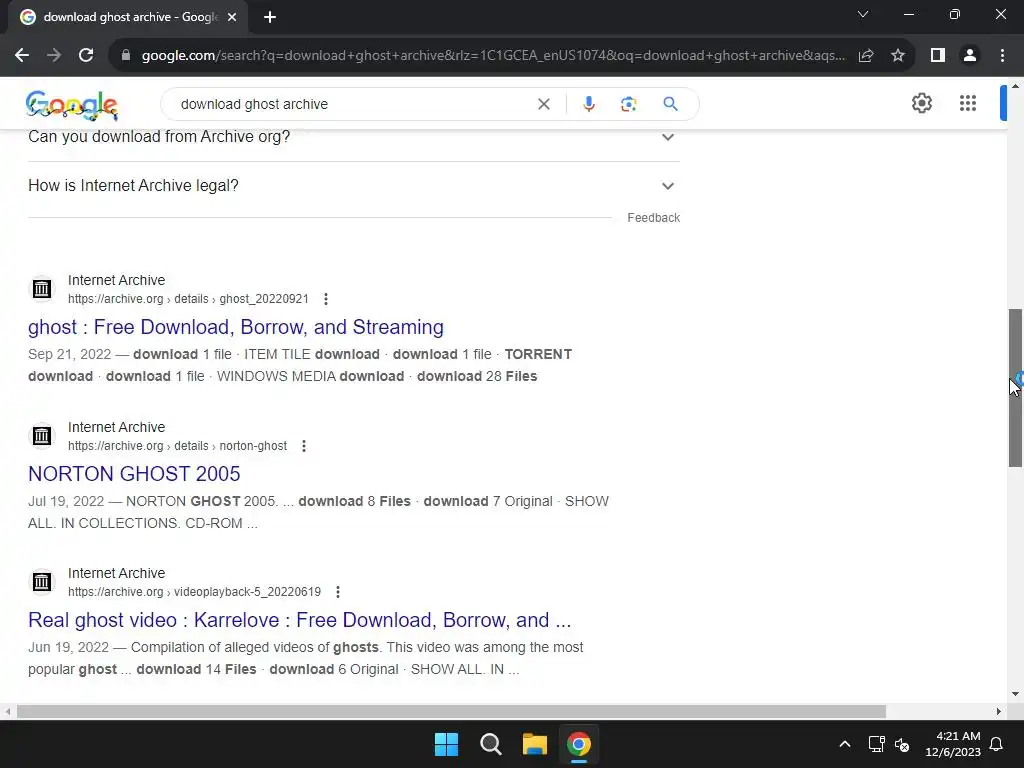1024x768 pixels.
Task: Open network status tray icon
Action: (876, 744)
